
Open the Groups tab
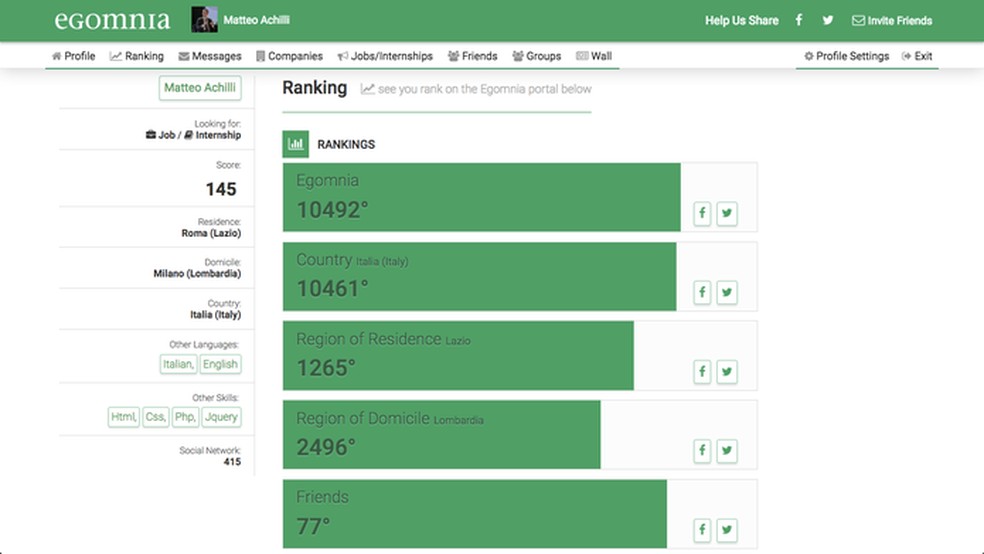point(537,56)
